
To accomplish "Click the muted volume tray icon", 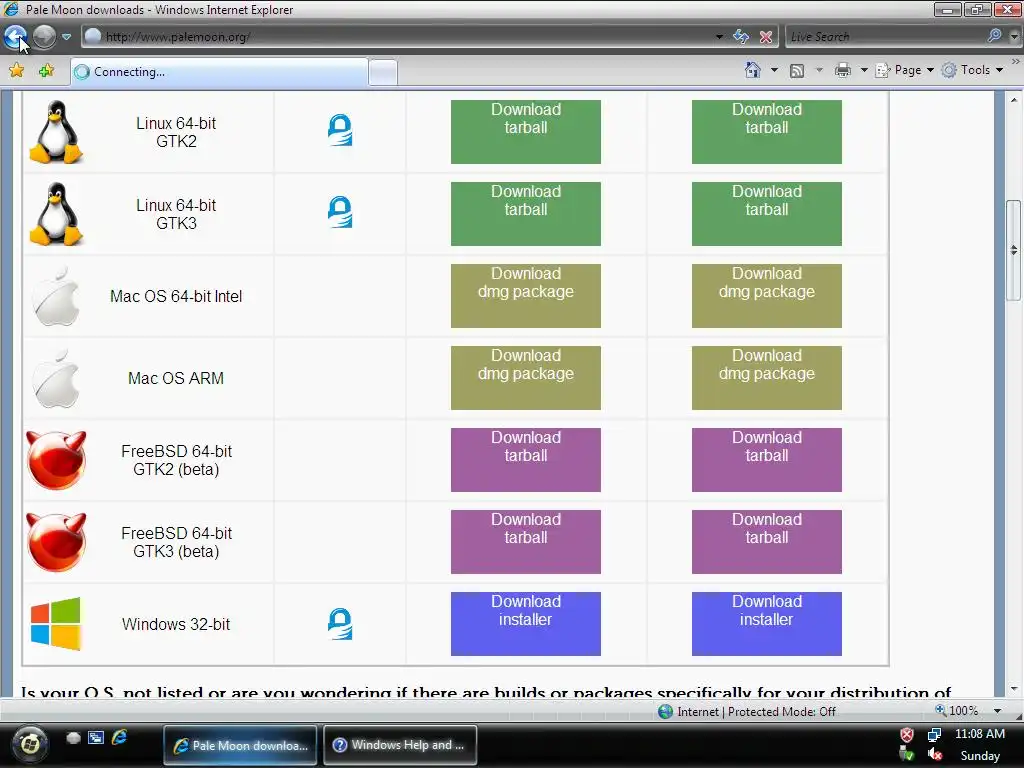I will [935, 754].
